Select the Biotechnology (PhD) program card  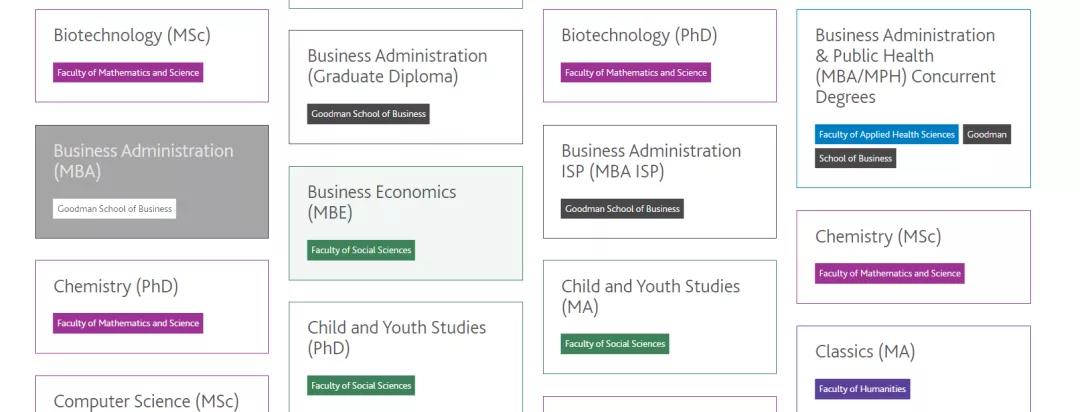(660, 56)
